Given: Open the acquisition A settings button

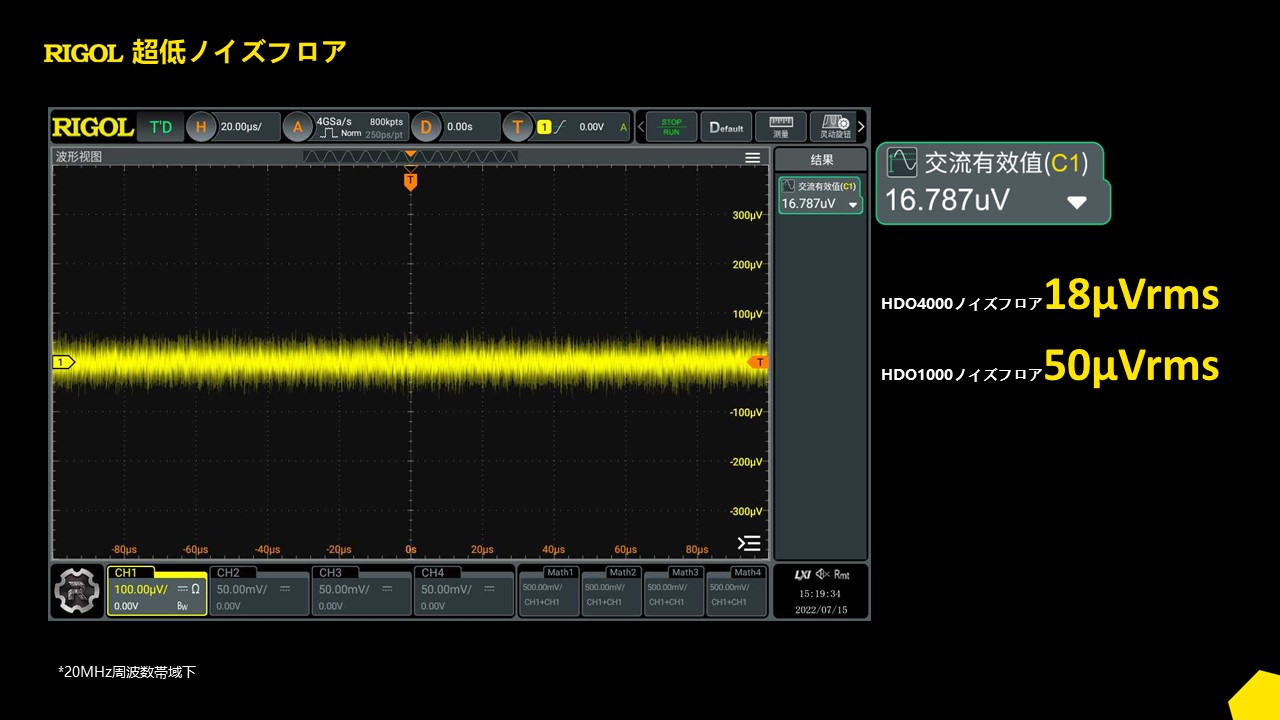Looking at the screenshot, I should coord(298,127).
